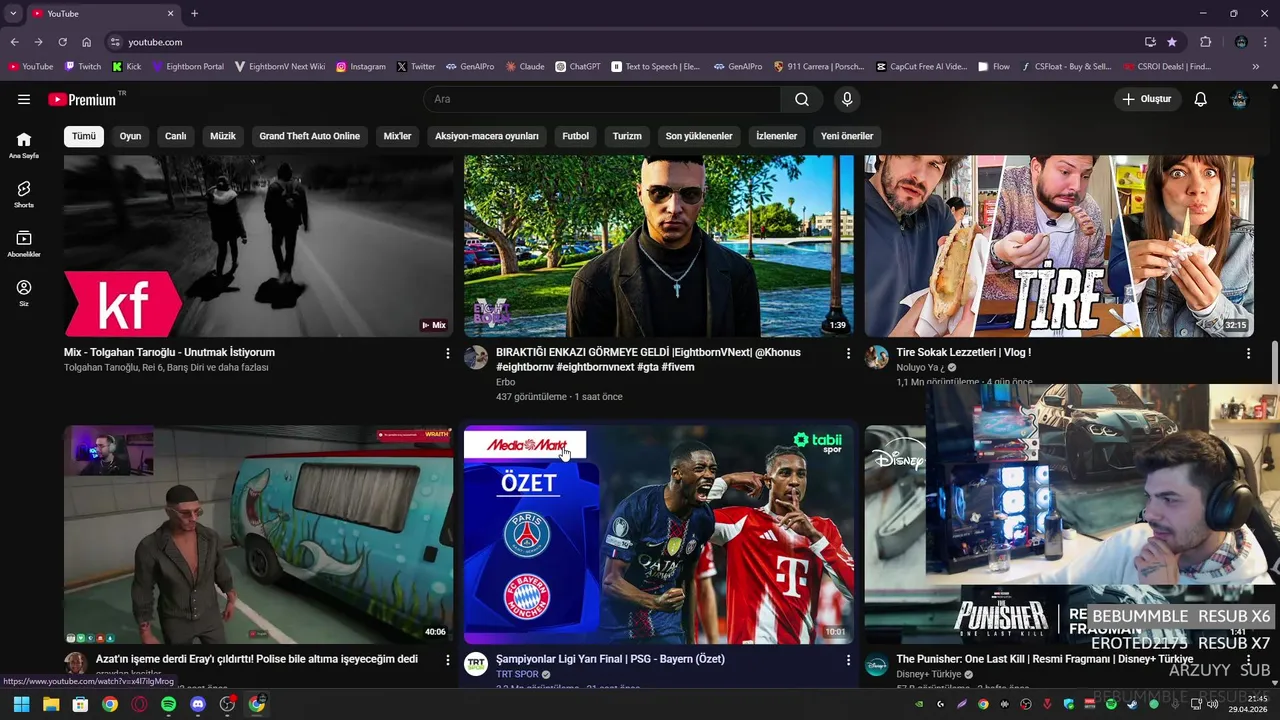Select the Oyun filter chip
Viewport: 1280px width, 720px height.
click(x=131, y=136)
